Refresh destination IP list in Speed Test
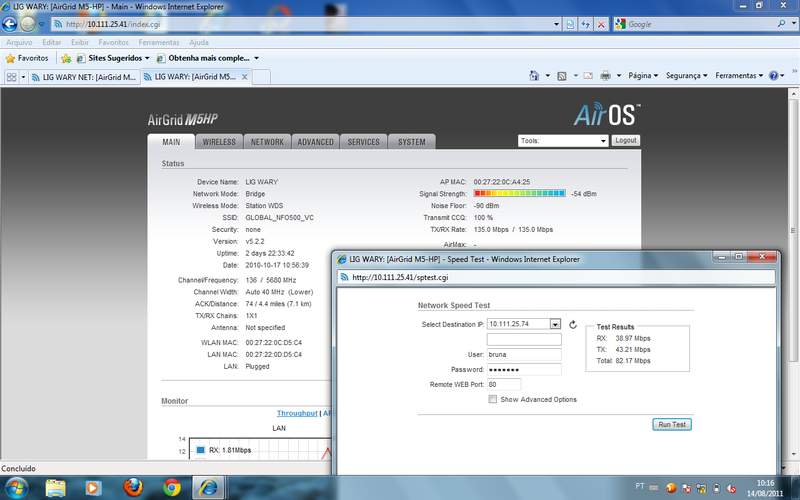This screenshot has width=800, height=500. [572, 324]
